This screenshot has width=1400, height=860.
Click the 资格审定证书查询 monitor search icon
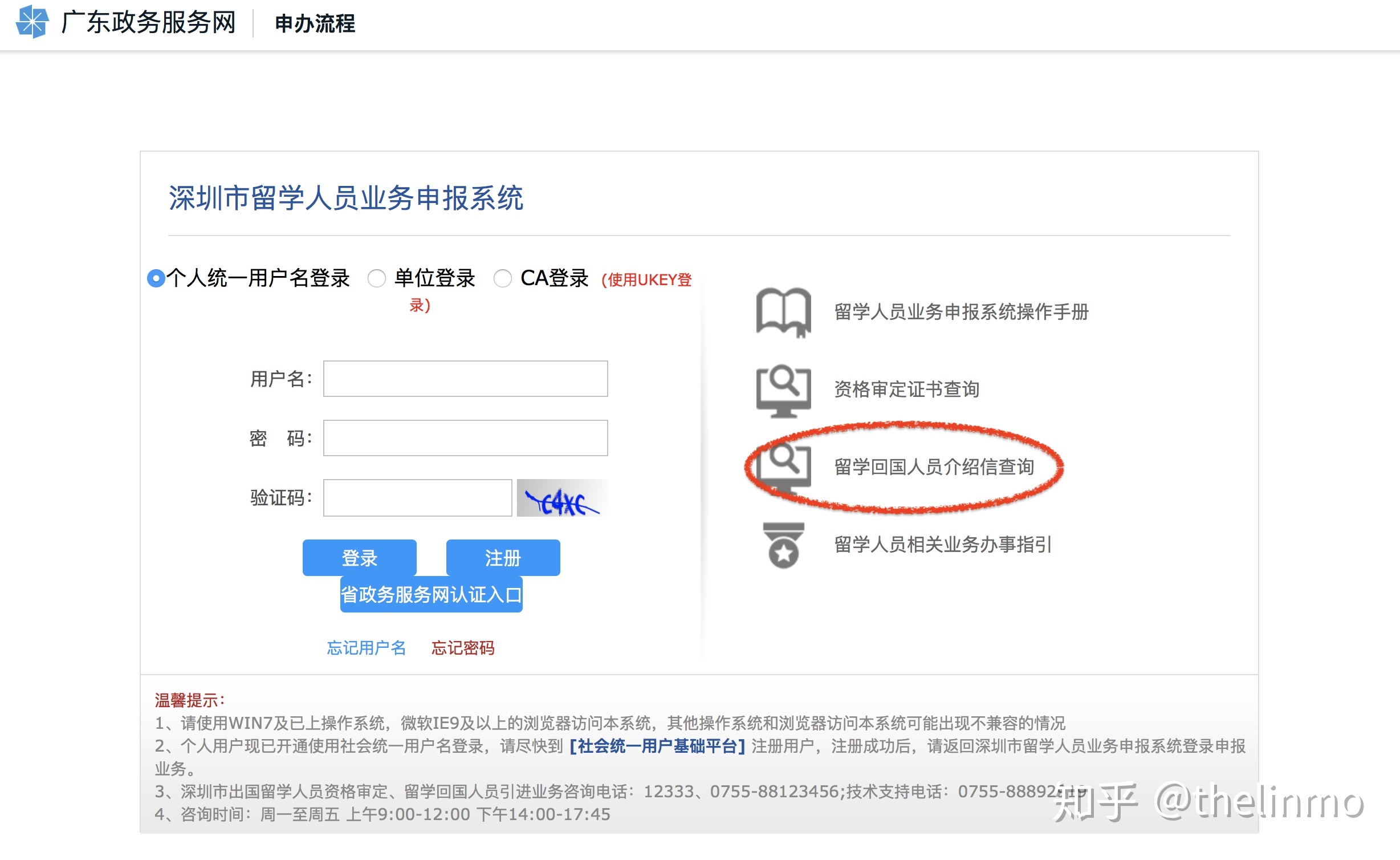[783, 391]
